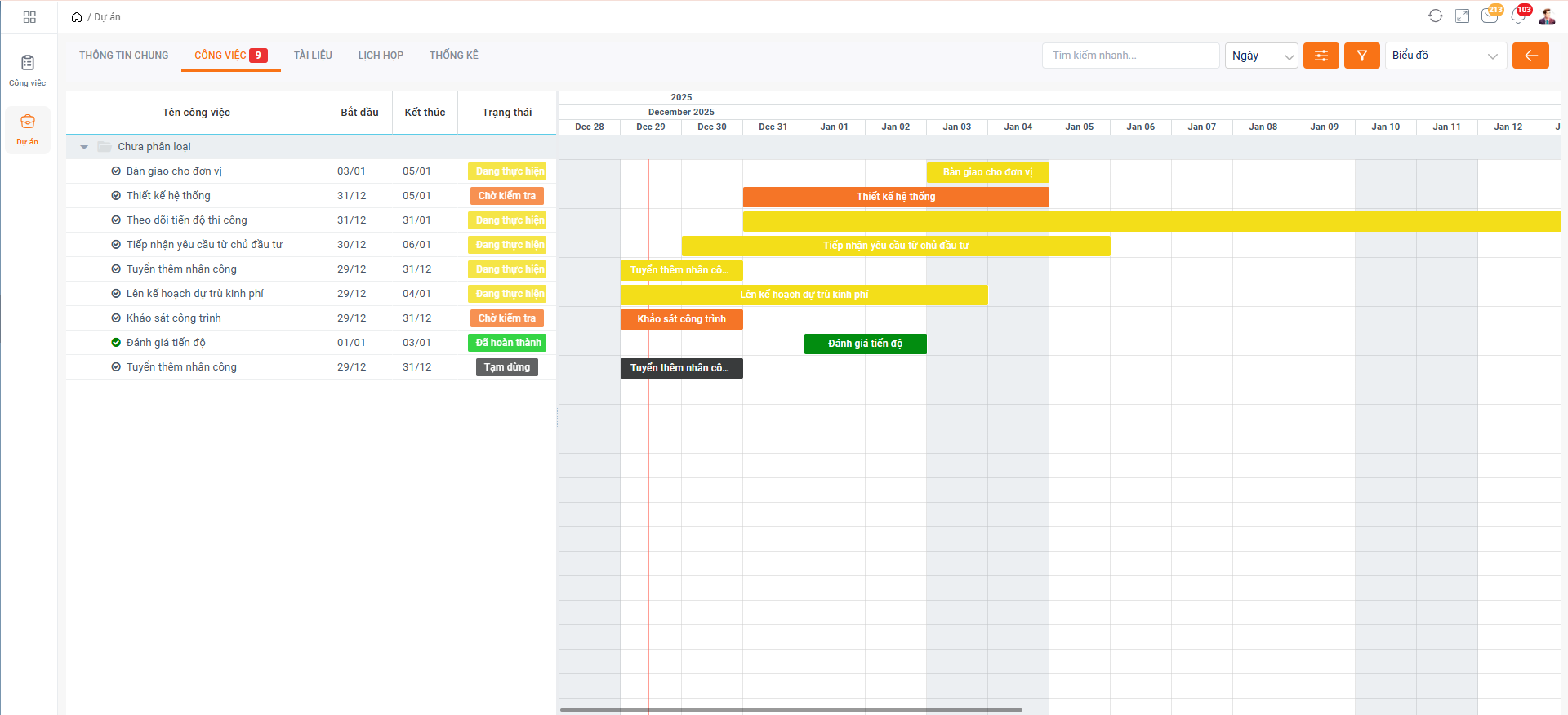Open the orange filter funnel button
This screenshot has width=1568, height=715.
(x=1361, y=56)
